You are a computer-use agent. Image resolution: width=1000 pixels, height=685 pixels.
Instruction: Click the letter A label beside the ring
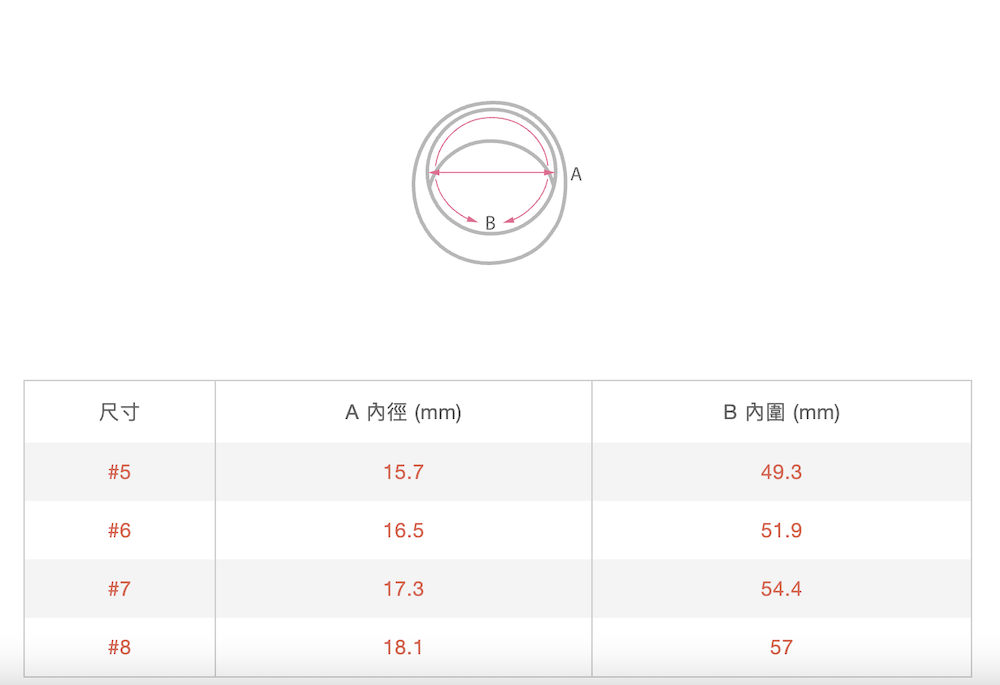pyautogui.click(x=576, y=174)
